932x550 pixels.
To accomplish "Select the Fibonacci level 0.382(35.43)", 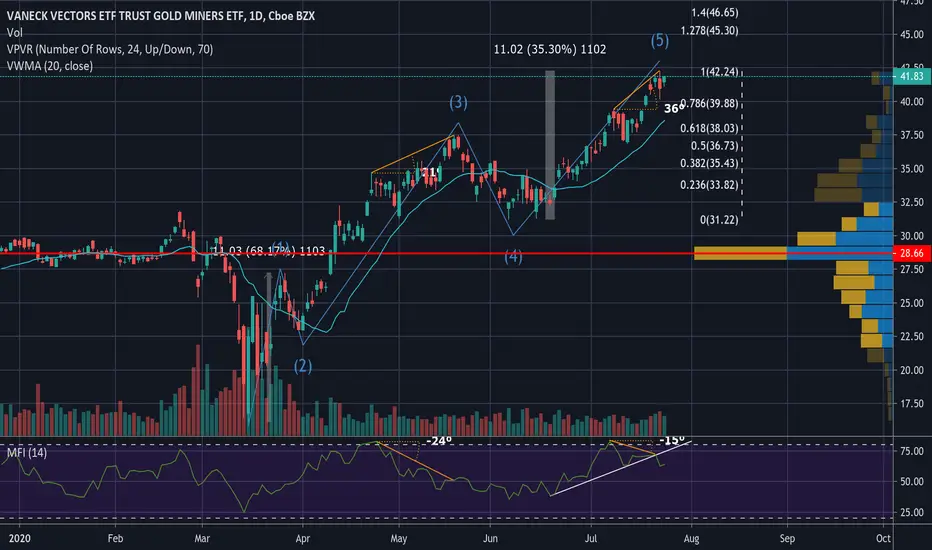I will (709, 163).
